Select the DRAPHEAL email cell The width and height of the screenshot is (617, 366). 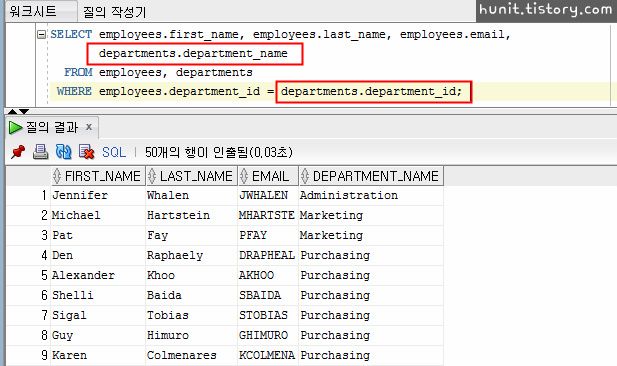click(x=268, y=255)
